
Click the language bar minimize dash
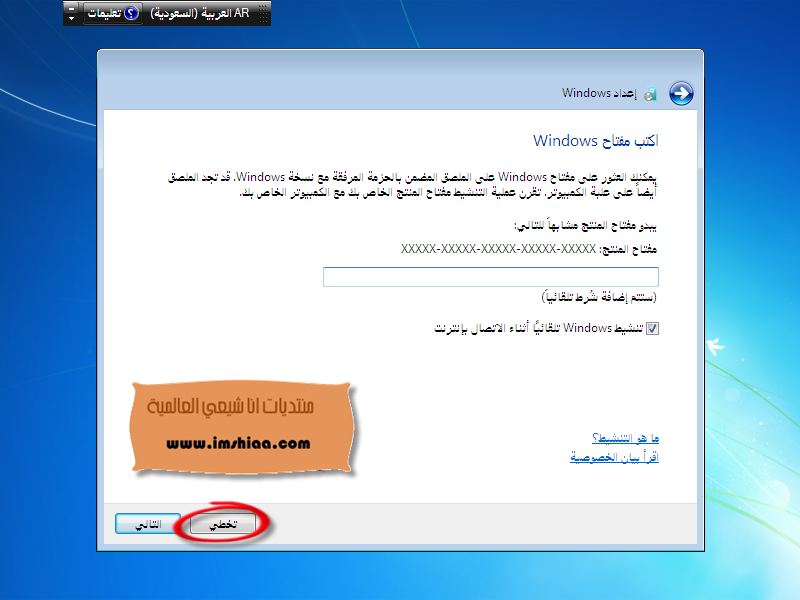[x=71, y=8]
